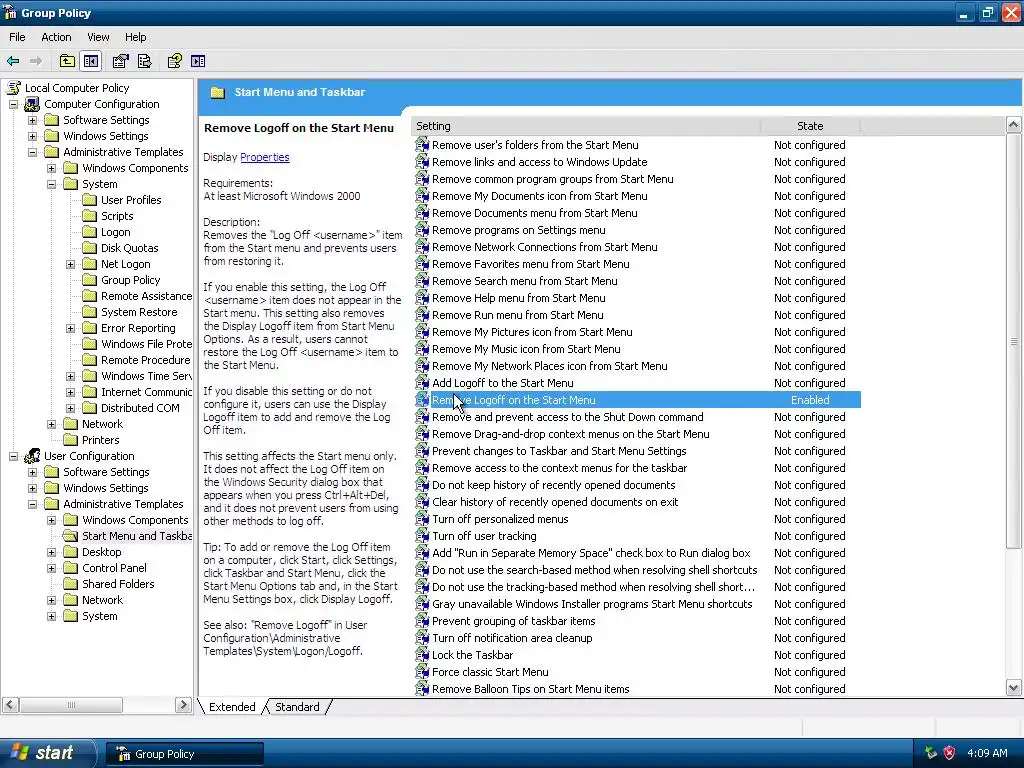This screenshot has width=1024, height=768.
Task: Select 'Remove links and access to Windows Update'
Action: [x=539, y=162]
